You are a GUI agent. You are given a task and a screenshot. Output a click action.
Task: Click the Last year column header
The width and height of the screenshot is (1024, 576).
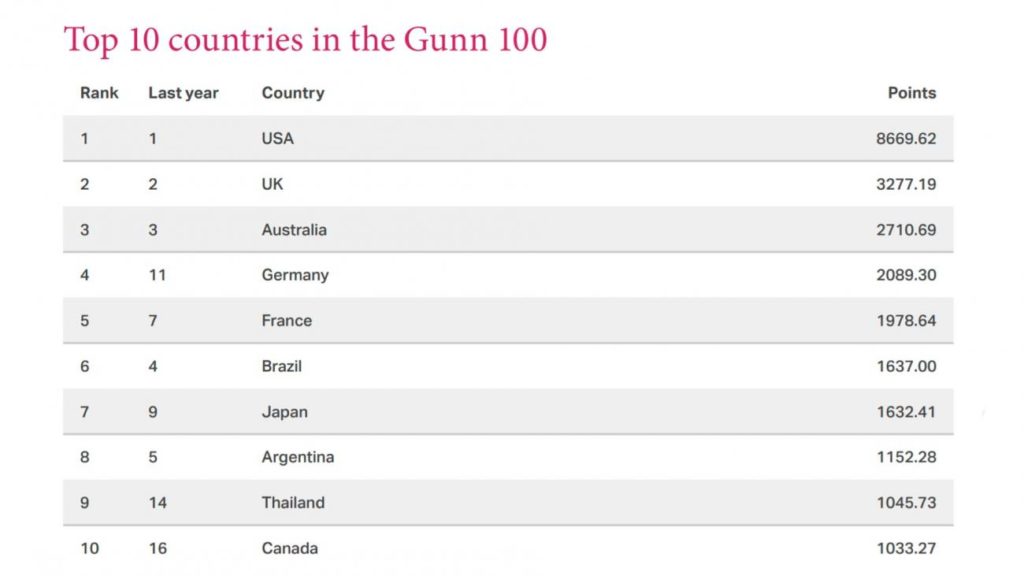184,93
